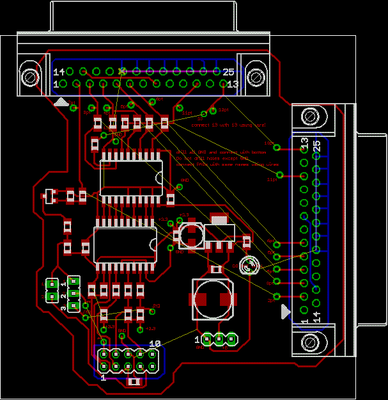The width and height of the screenshot is (388, 400).
Task: Select the small SOT-23 transistor at left
Action: tap(49, 196)
